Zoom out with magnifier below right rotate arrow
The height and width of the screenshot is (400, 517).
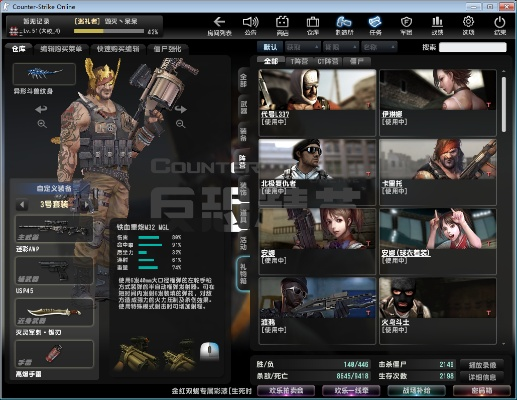[x=180, y=124]
